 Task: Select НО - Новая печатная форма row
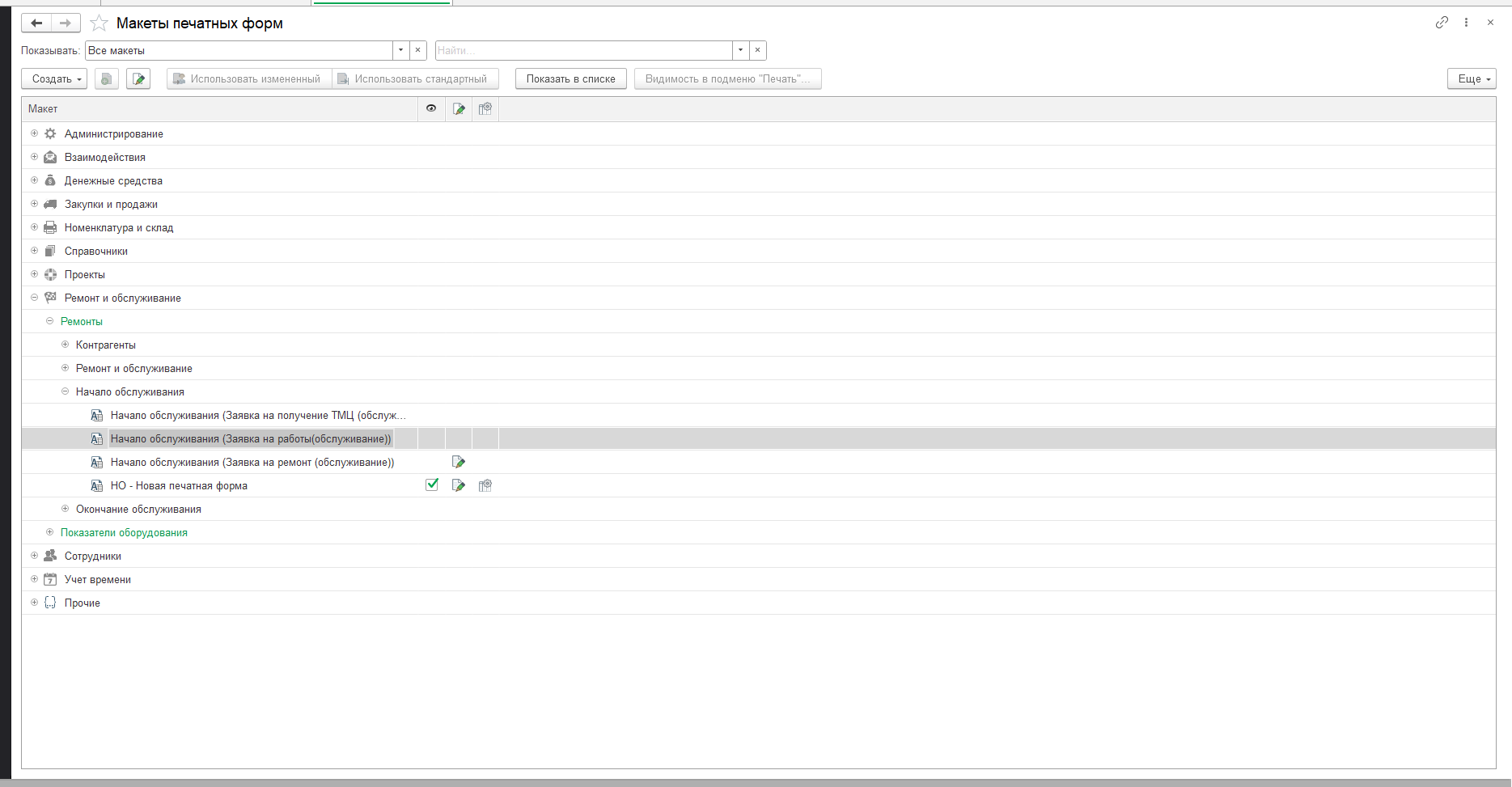[179, 485]
